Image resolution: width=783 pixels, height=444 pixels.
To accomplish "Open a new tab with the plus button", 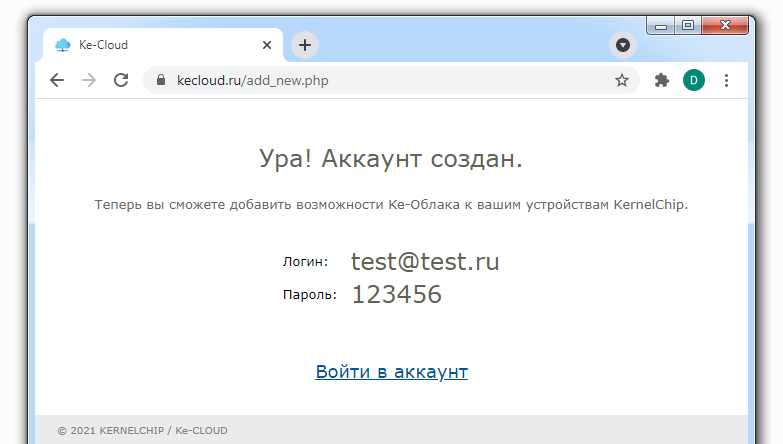I will [x=305, y=45].
